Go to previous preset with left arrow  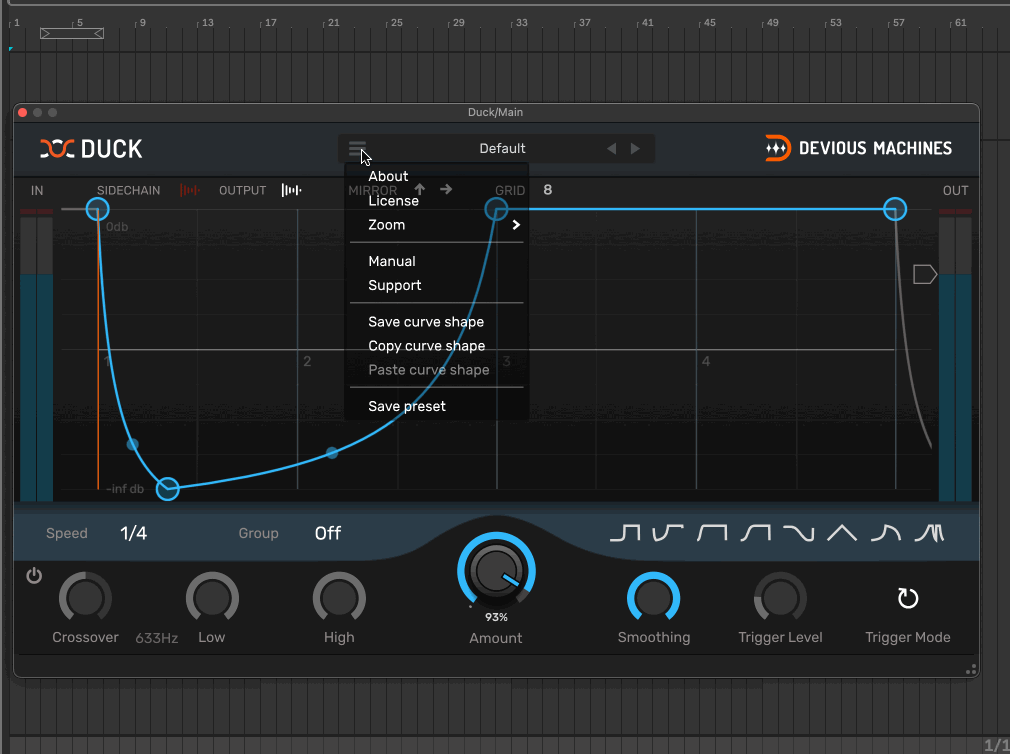(x=611, y=149)
